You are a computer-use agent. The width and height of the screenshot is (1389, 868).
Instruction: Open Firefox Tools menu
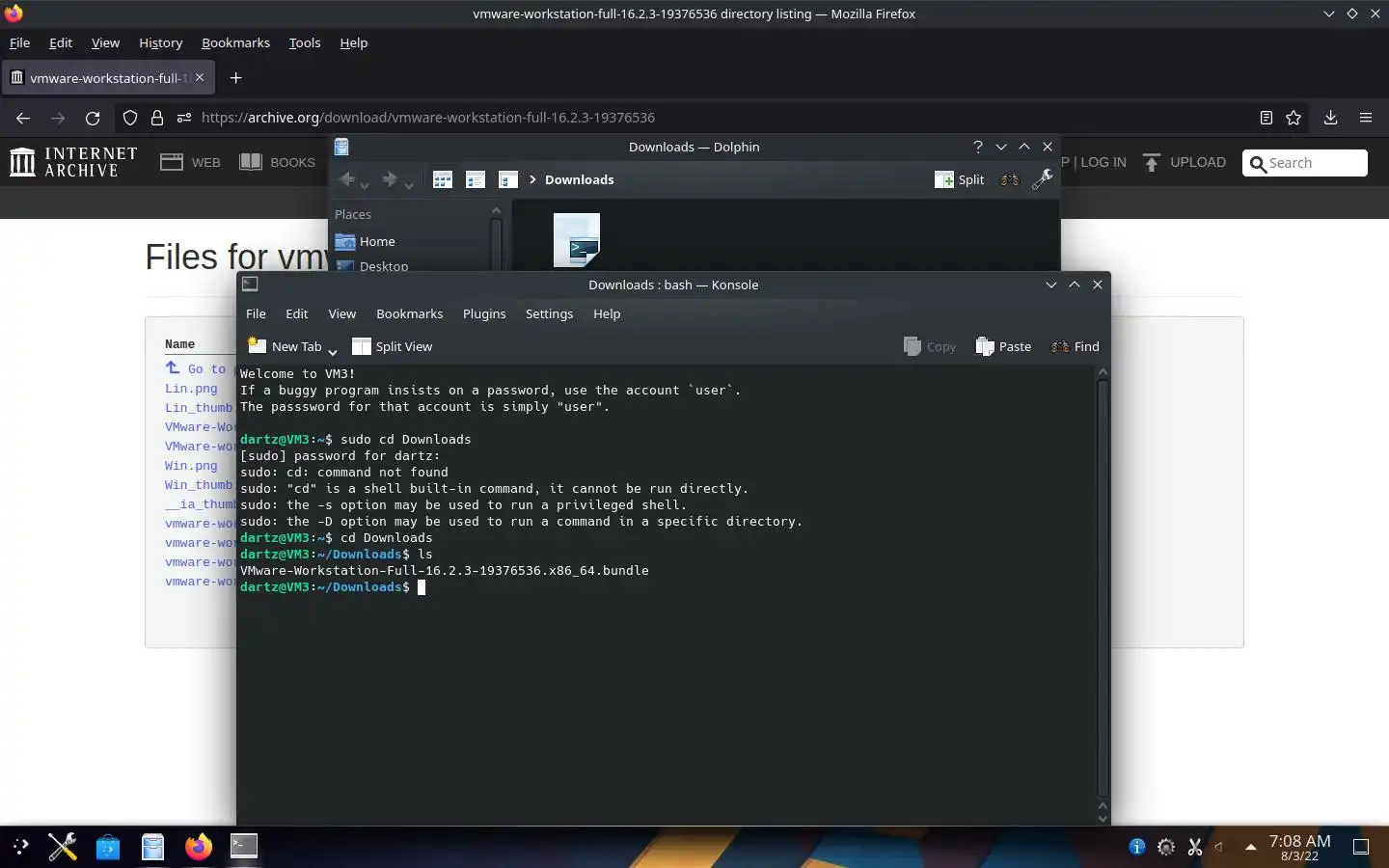pos(305,42)
